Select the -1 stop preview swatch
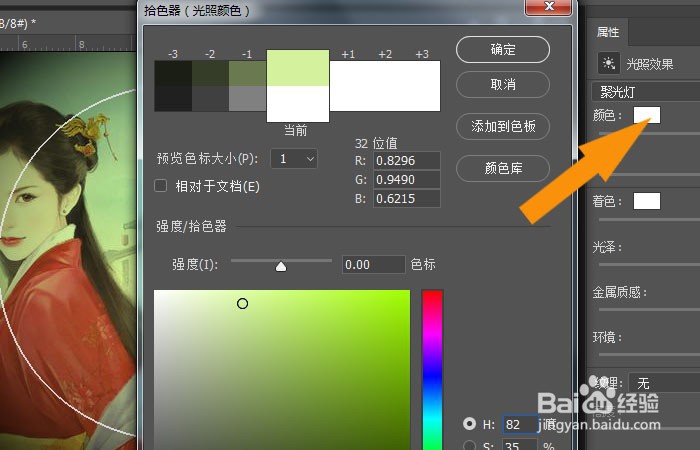700x450 pixels. point(248,86)
